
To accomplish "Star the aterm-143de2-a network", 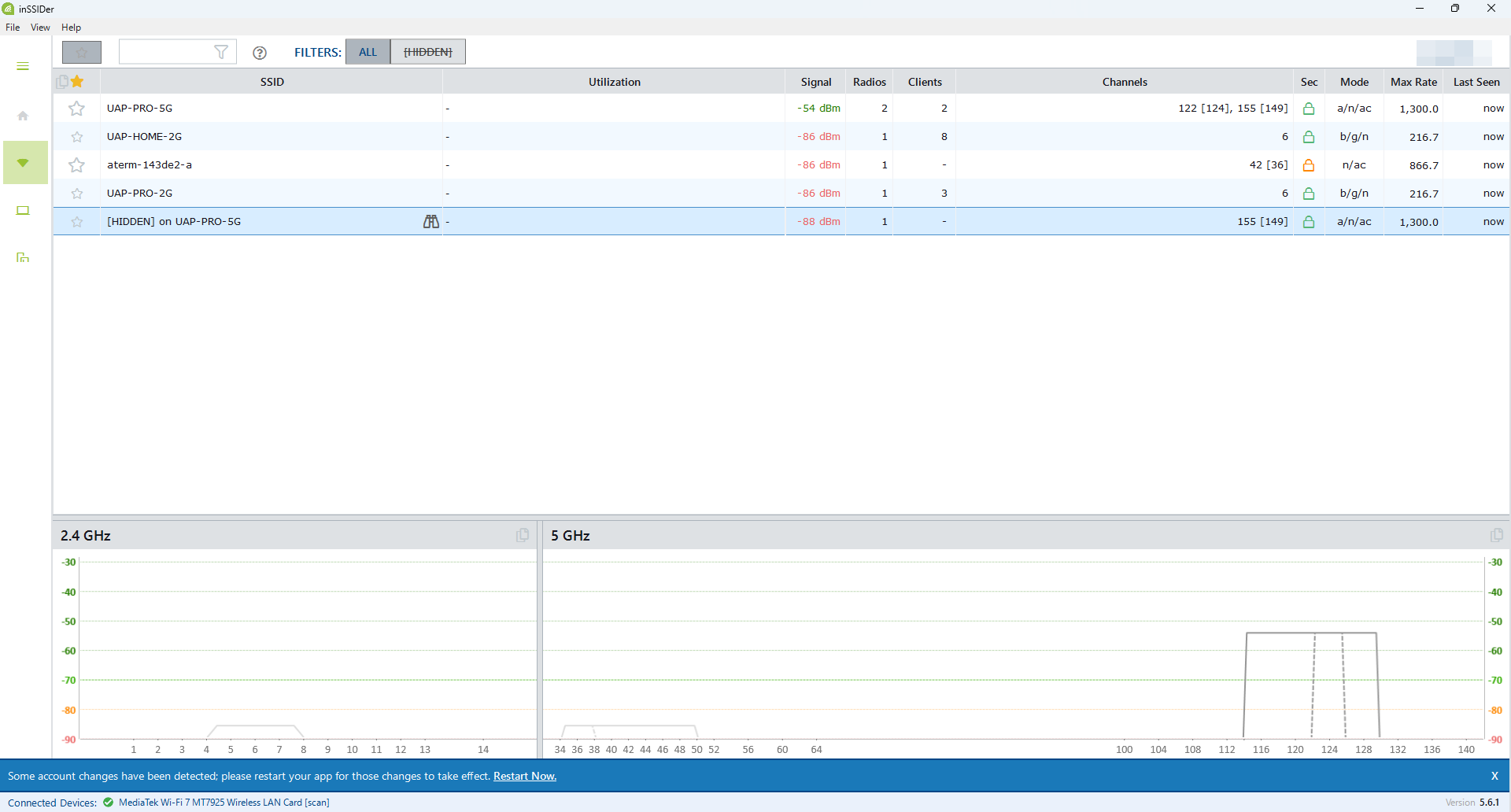I will (x=76, y=165).
